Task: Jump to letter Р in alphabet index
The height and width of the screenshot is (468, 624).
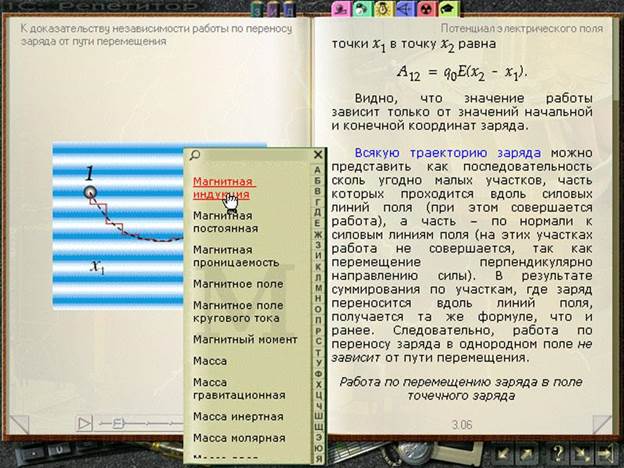Action: point(318,331)
